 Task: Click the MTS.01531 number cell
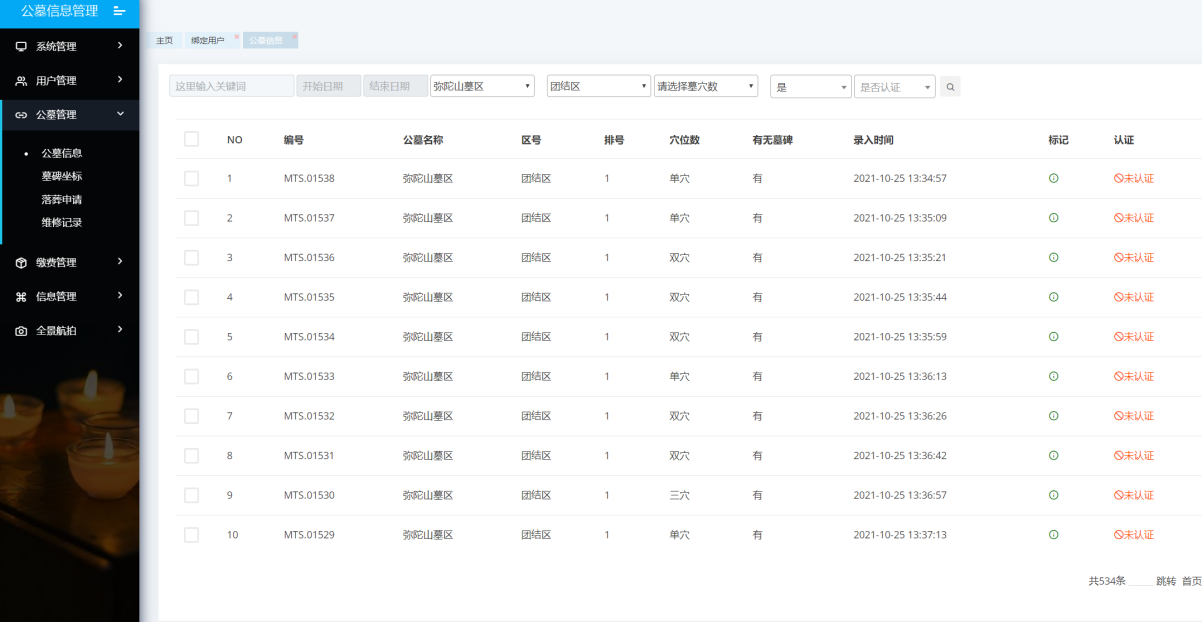[309, 455]
